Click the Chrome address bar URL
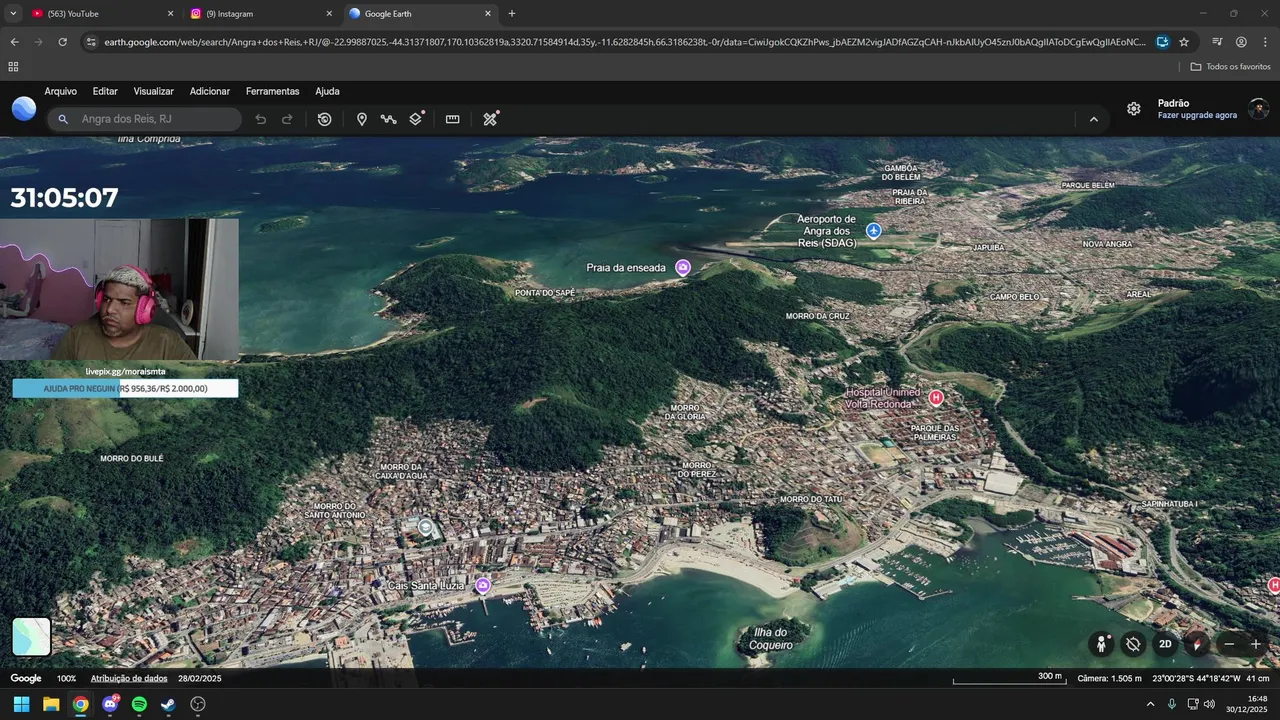This screenshot has width=1280, height=720. coord(625,42)
